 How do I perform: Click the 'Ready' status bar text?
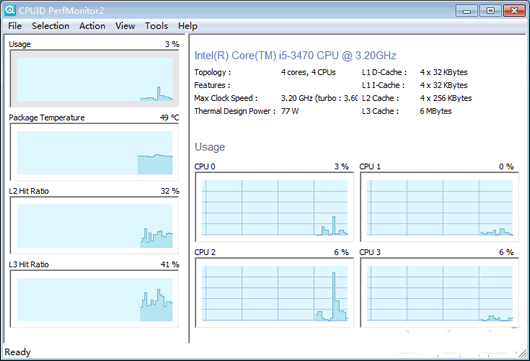tap(17, 352)
